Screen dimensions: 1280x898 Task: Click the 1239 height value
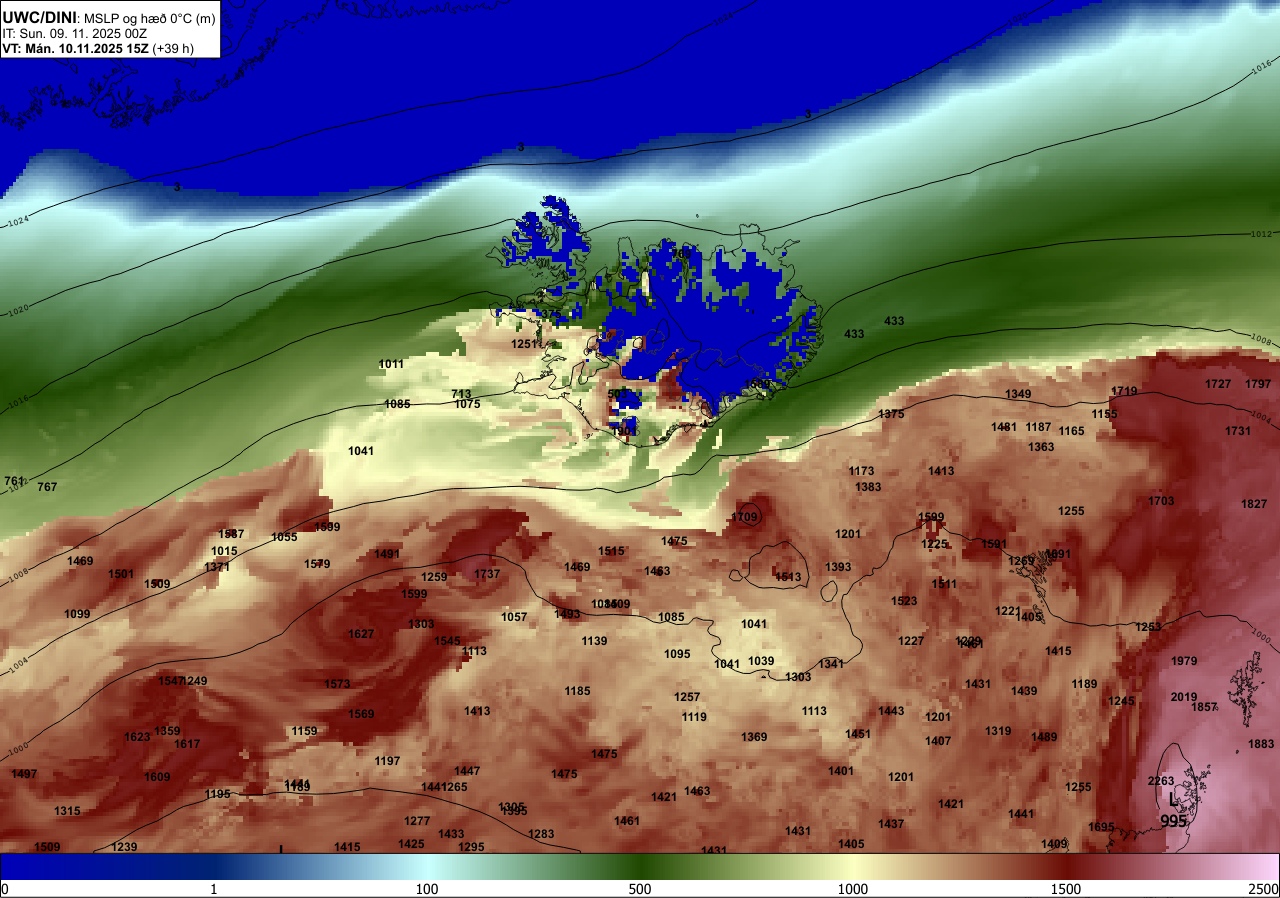click(124, 847)
